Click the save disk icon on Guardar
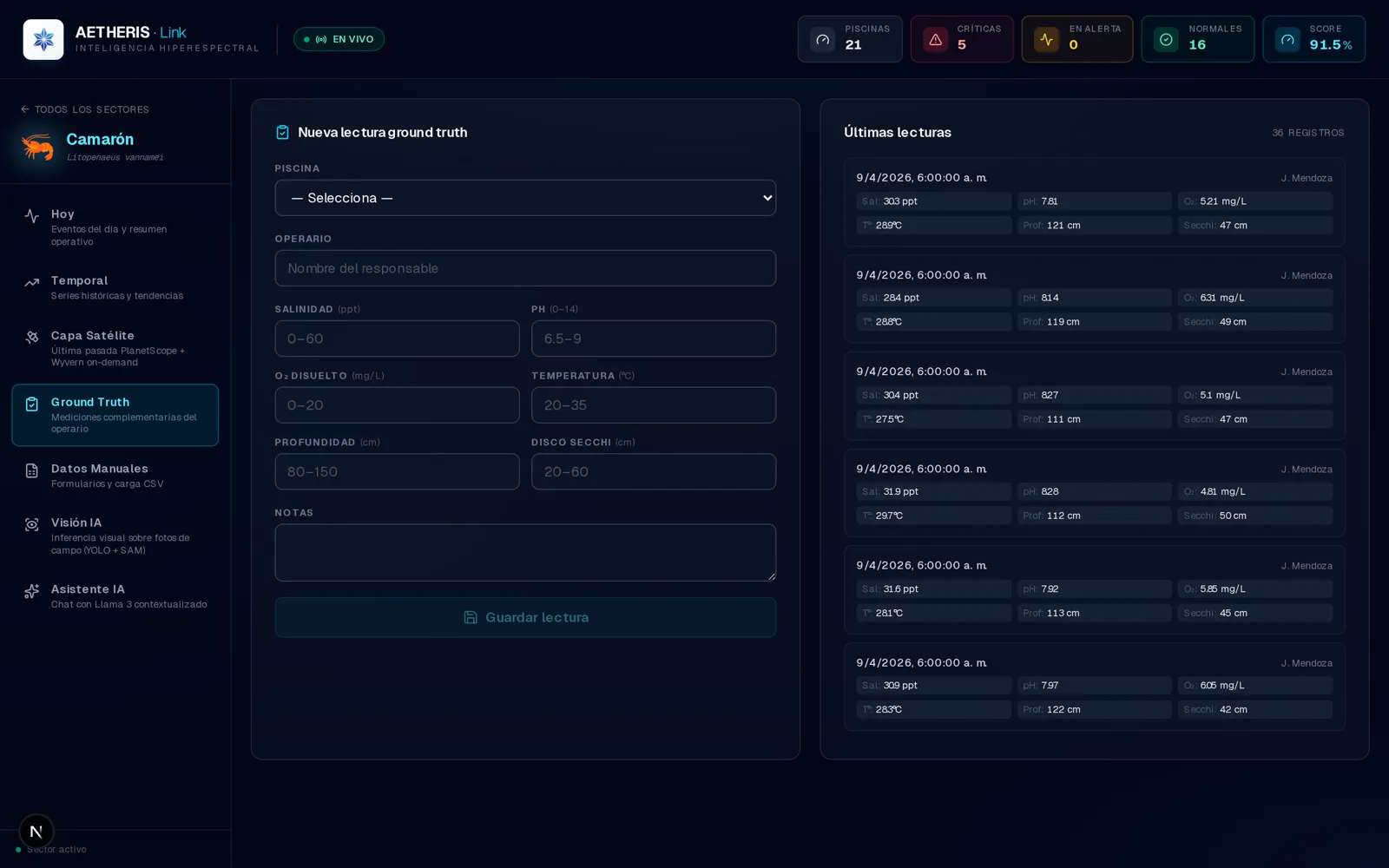 (x=471, y=617)
